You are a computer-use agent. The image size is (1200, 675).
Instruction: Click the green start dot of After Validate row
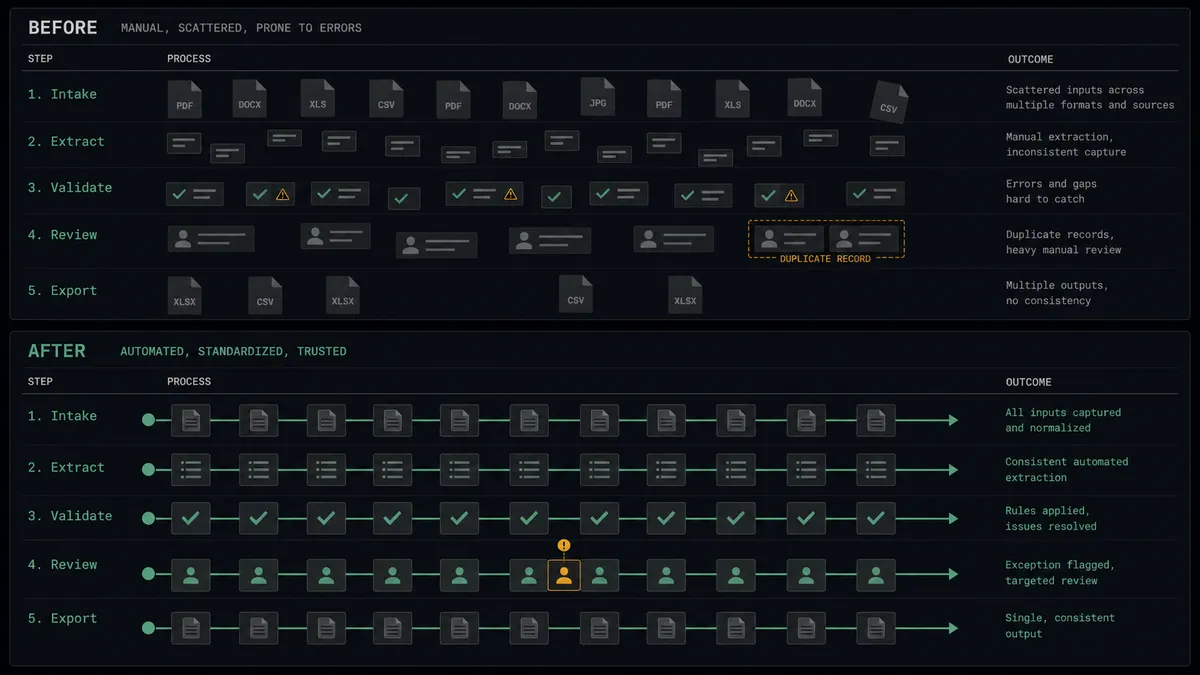coord(148,518)
